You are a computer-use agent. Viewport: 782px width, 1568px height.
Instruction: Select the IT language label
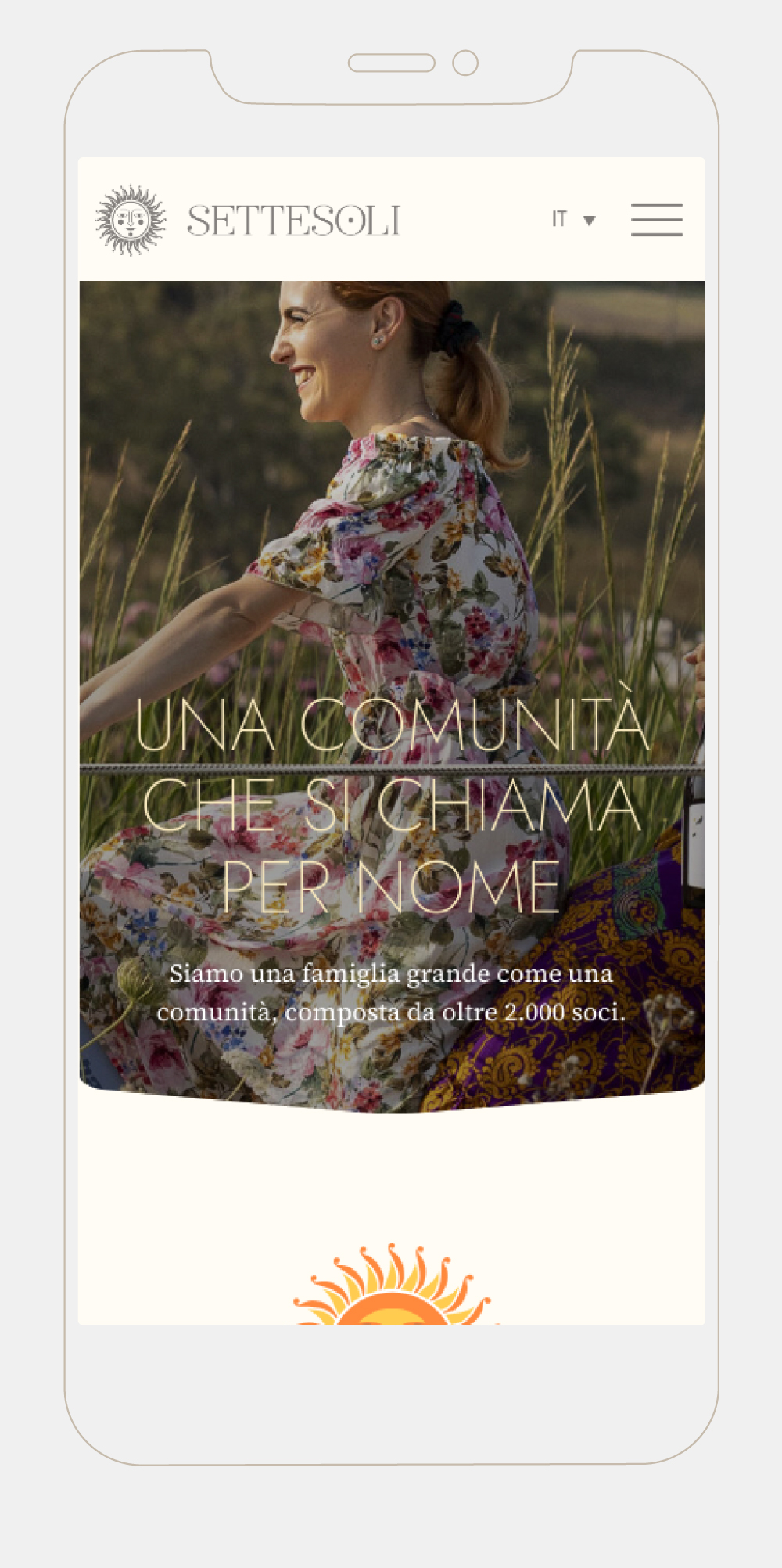pos(559,219)
